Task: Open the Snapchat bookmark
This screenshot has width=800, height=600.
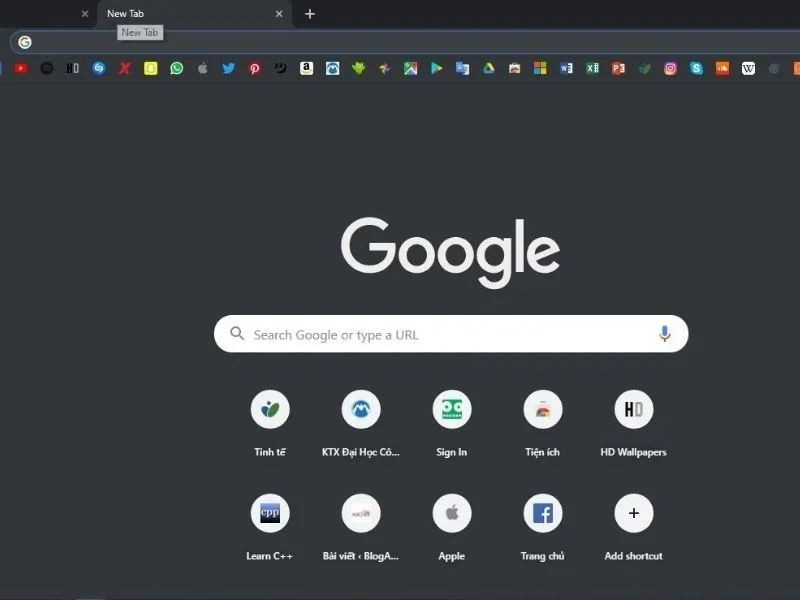Action: coord(151,68)
